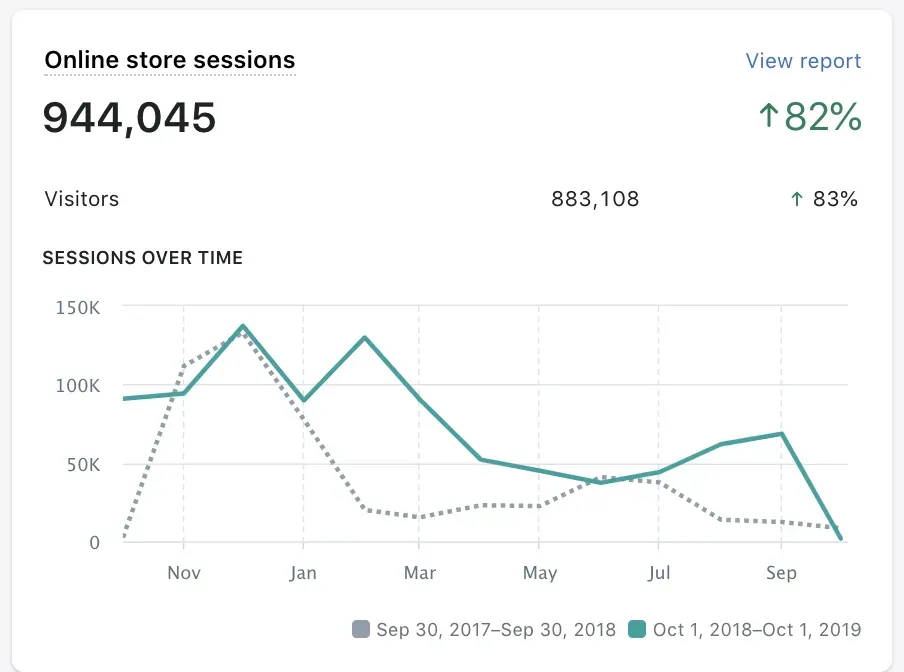Click the May label on the x-axis
904x672 pixels.
(540, 573)
